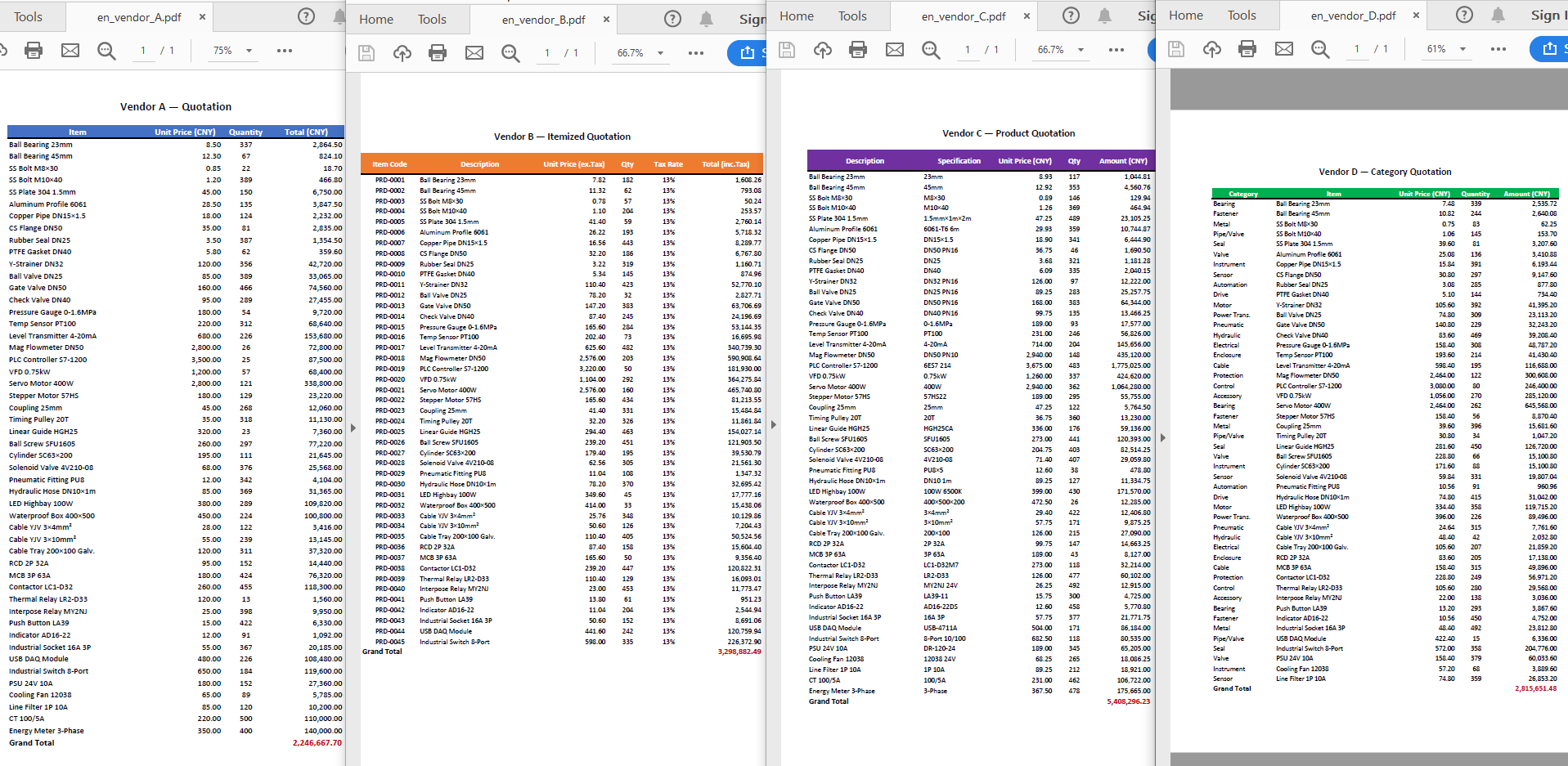Open Help in the en_vendor_B.pdf window
Screen dimensions: 1568x766
click(x=672, y=19)
